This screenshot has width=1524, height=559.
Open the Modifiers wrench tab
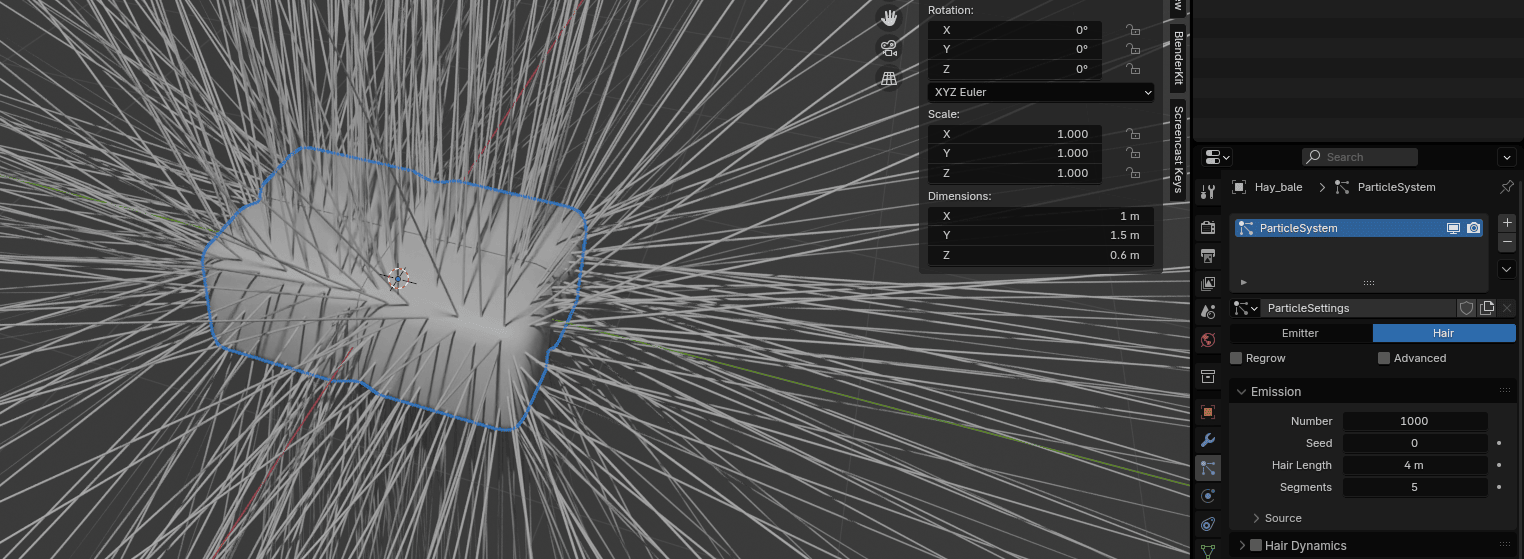coord(1208,440)
